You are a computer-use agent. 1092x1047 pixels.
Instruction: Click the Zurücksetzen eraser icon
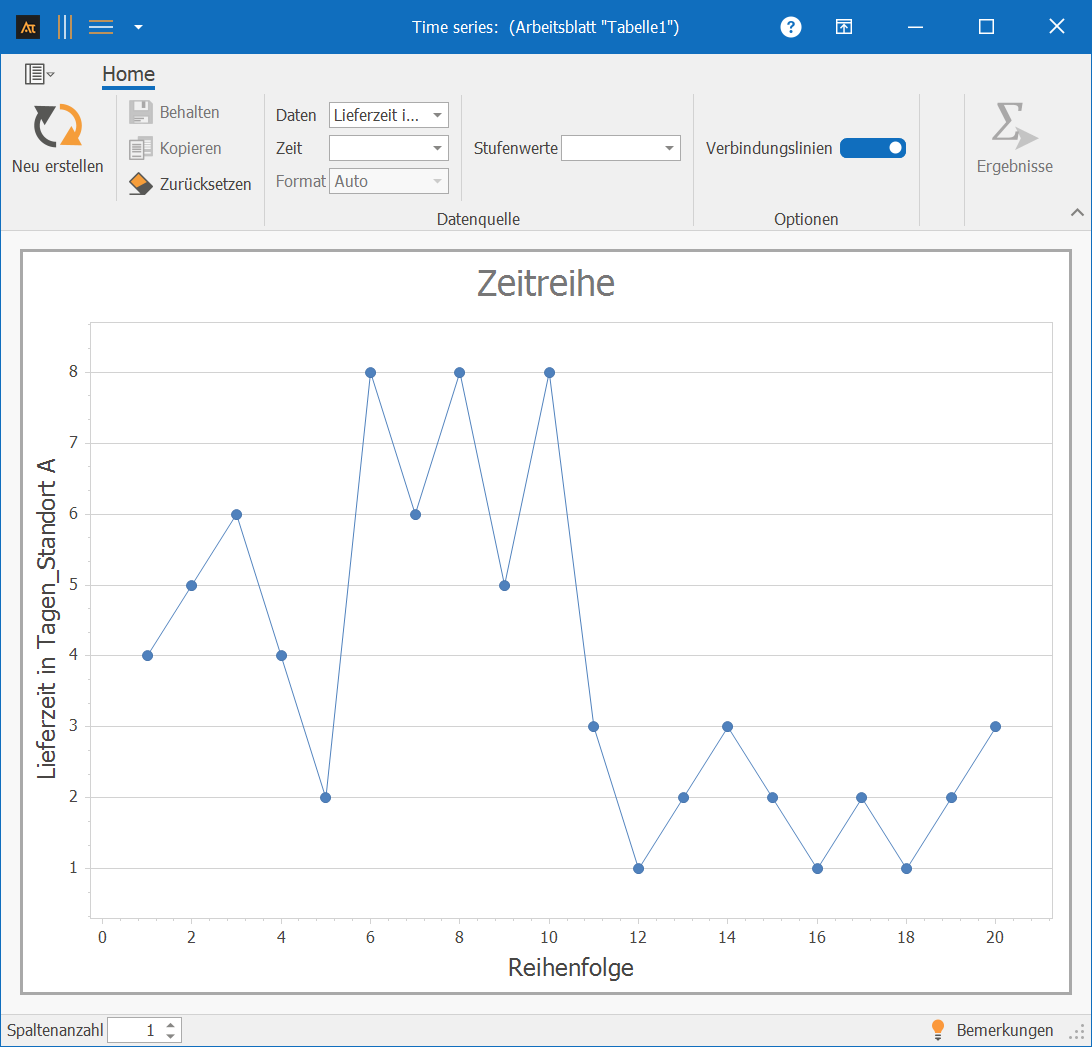pos(141,184)
